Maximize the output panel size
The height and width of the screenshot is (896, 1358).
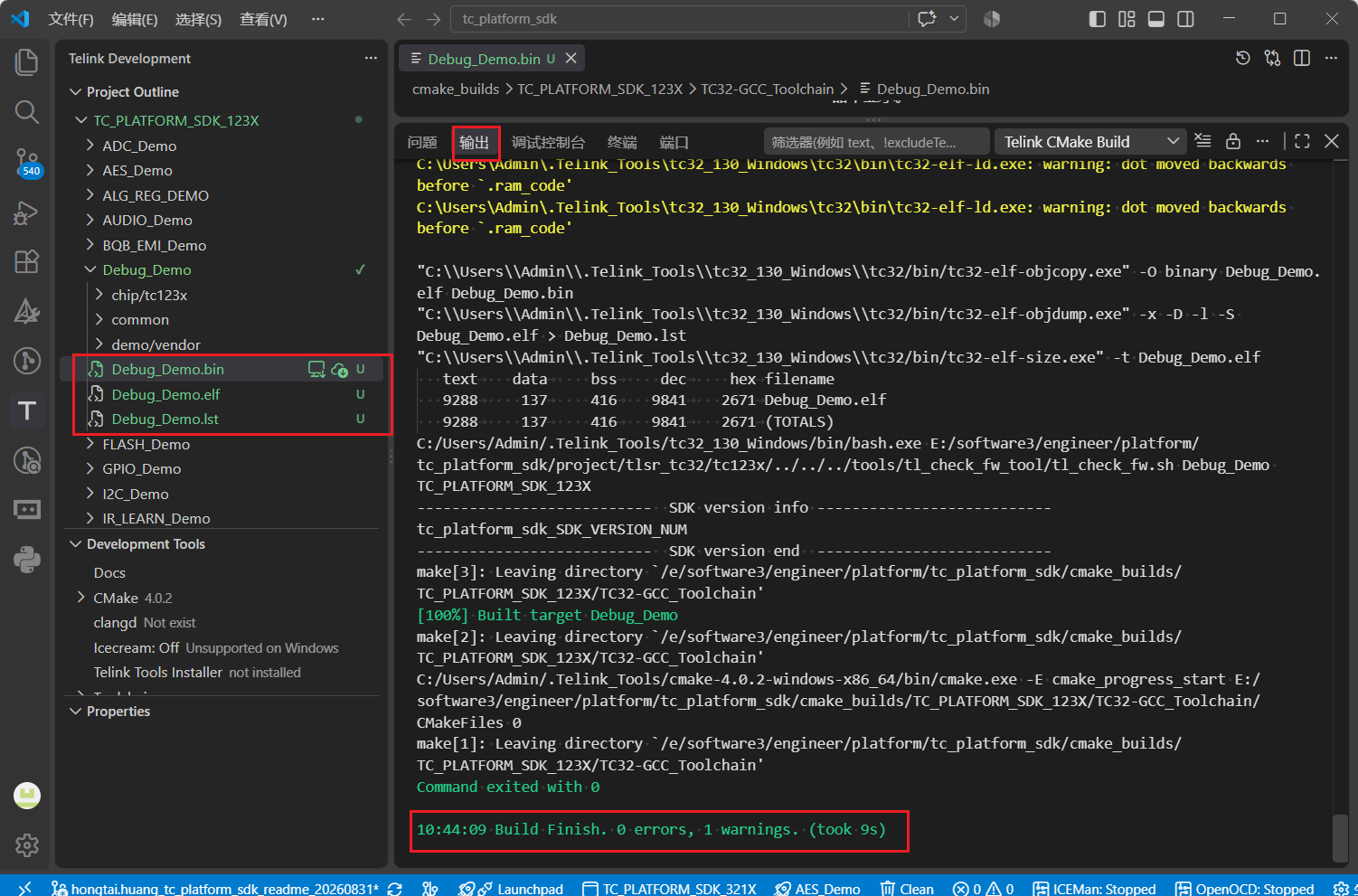[x=1302, y=141]
